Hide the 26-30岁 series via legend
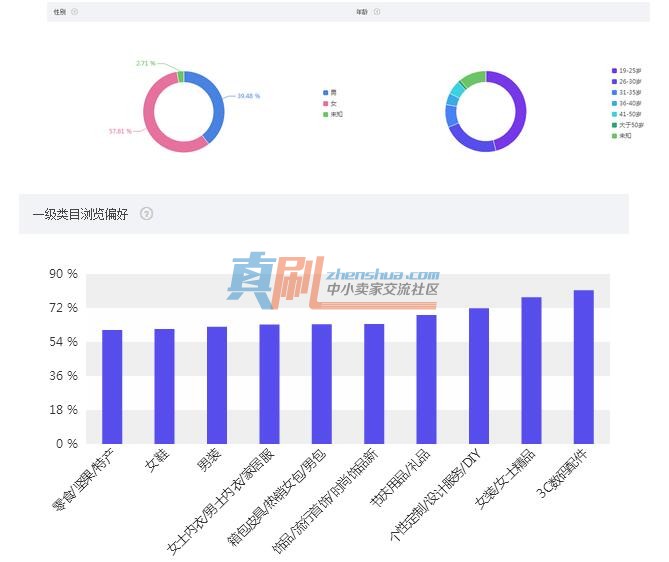 (x=626, y=82)
